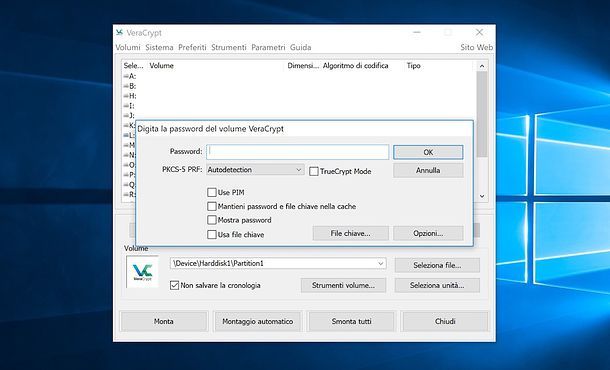Click the Tipo column header
The width and height of the screenshot is (610, 370).
[414, 66]
